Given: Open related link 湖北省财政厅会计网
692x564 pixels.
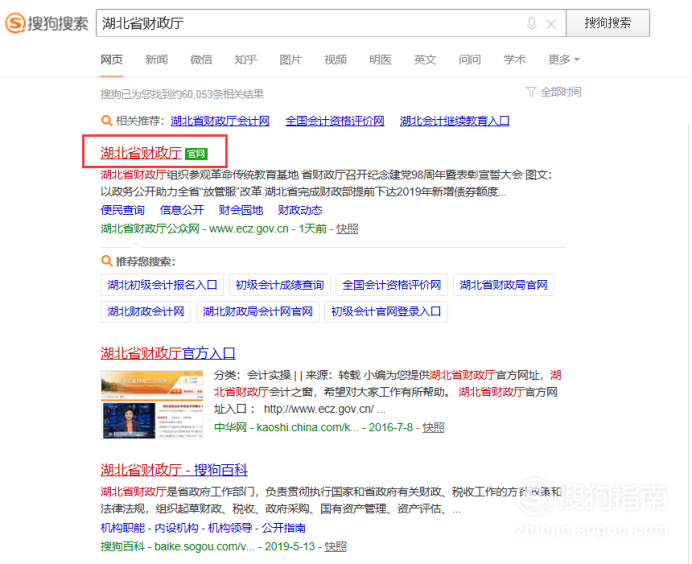Looking at the screenshot, I should coord(220,121).
